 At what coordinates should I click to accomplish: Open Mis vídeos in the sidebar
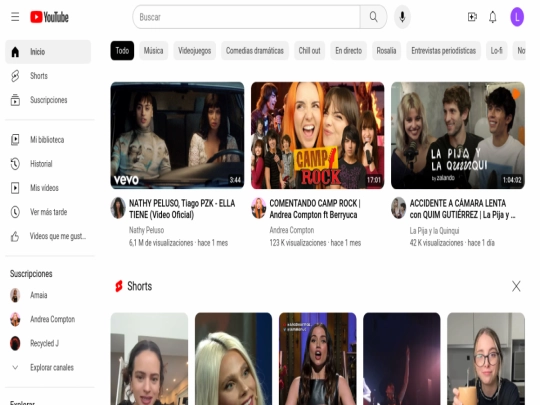(x=48, y=188)
